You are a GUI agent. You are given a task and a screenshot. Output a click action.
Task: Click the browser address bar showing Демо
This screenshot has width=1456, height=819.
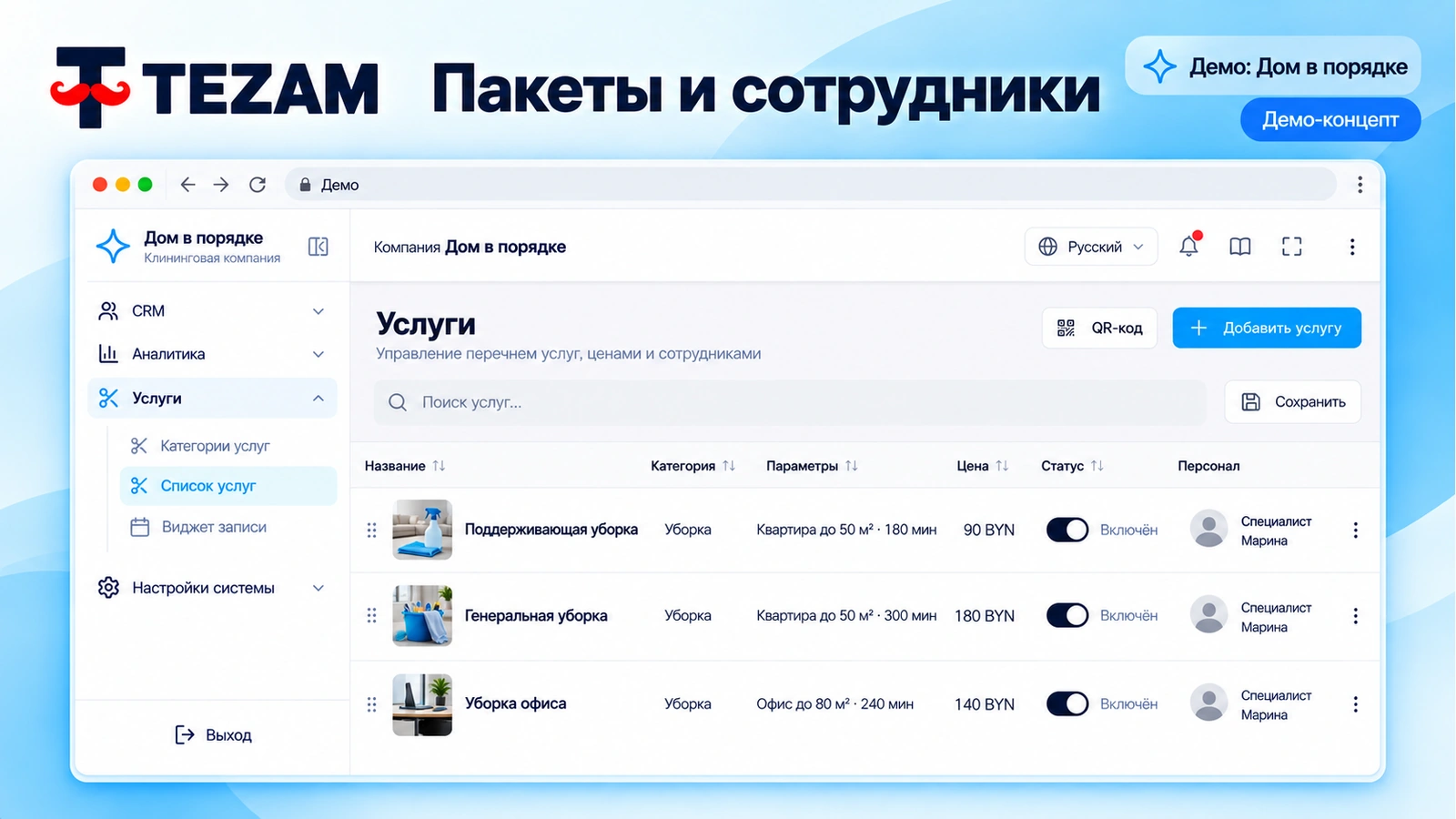click(811, 185)
